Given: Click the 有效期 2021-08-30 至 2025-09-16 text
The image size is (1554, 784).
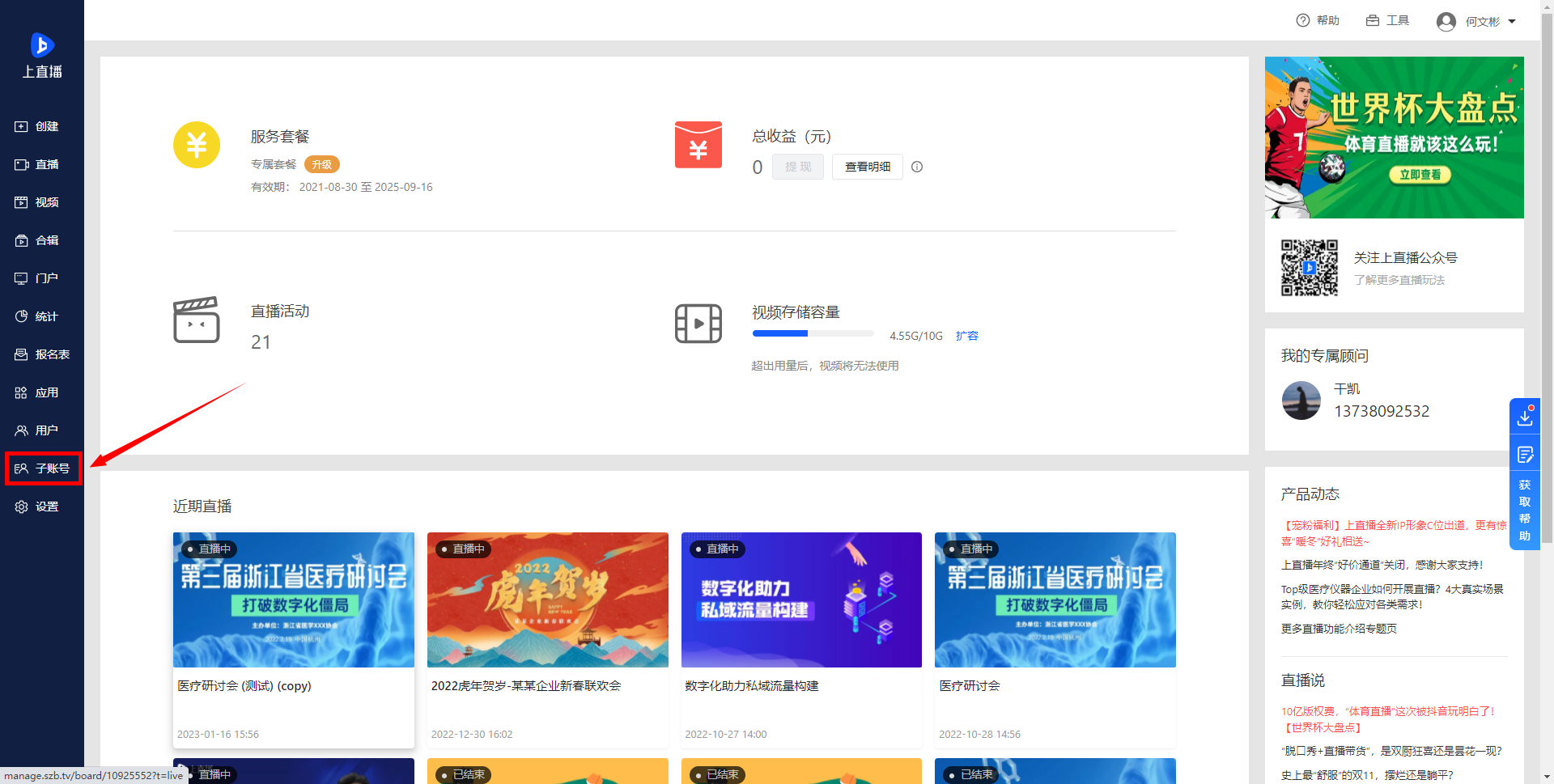Looking at the screenshot, I should point(342,187).
